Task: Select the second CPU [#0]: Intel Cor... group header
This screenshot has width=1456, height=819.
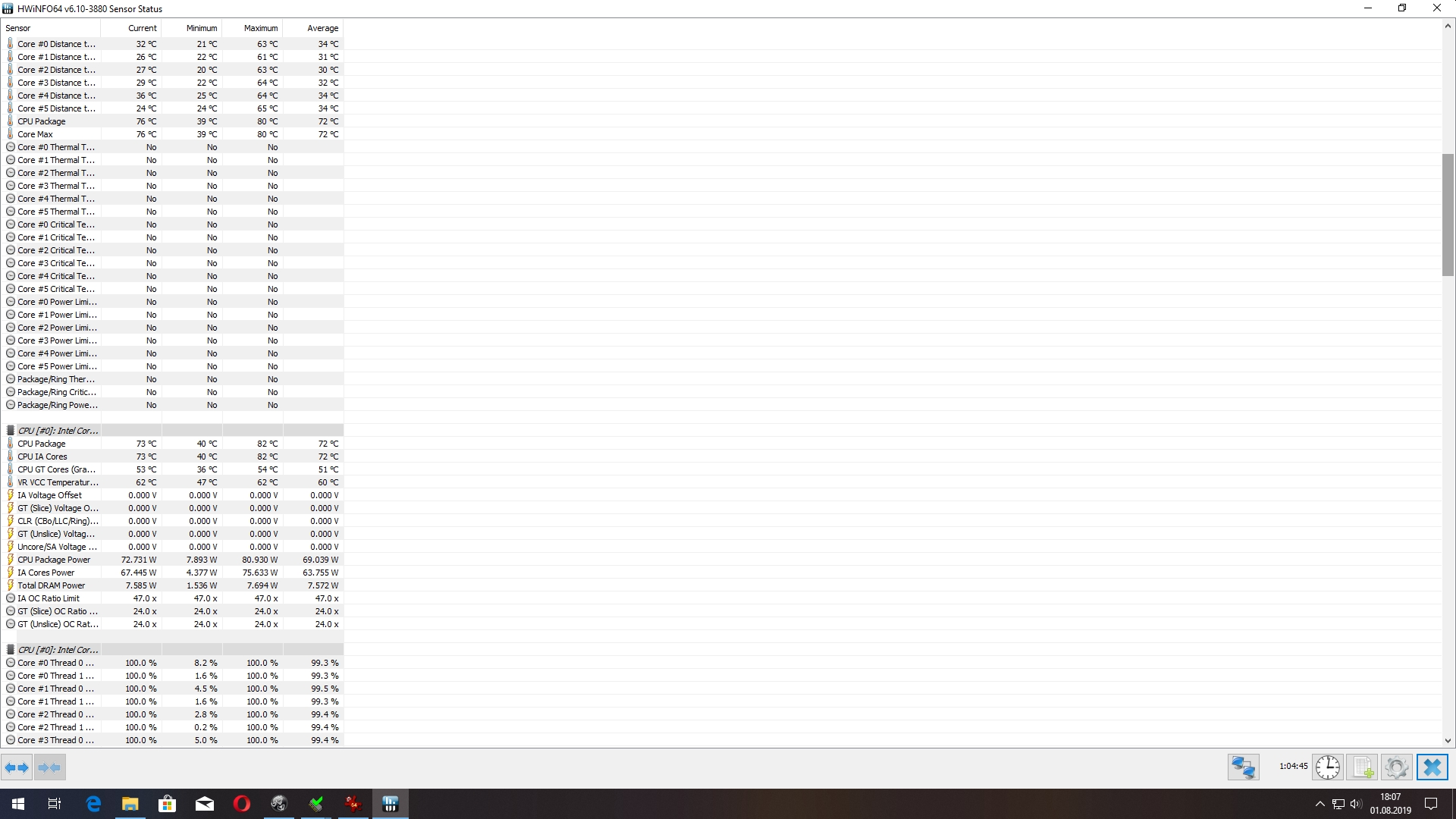Action: (58, 650)
